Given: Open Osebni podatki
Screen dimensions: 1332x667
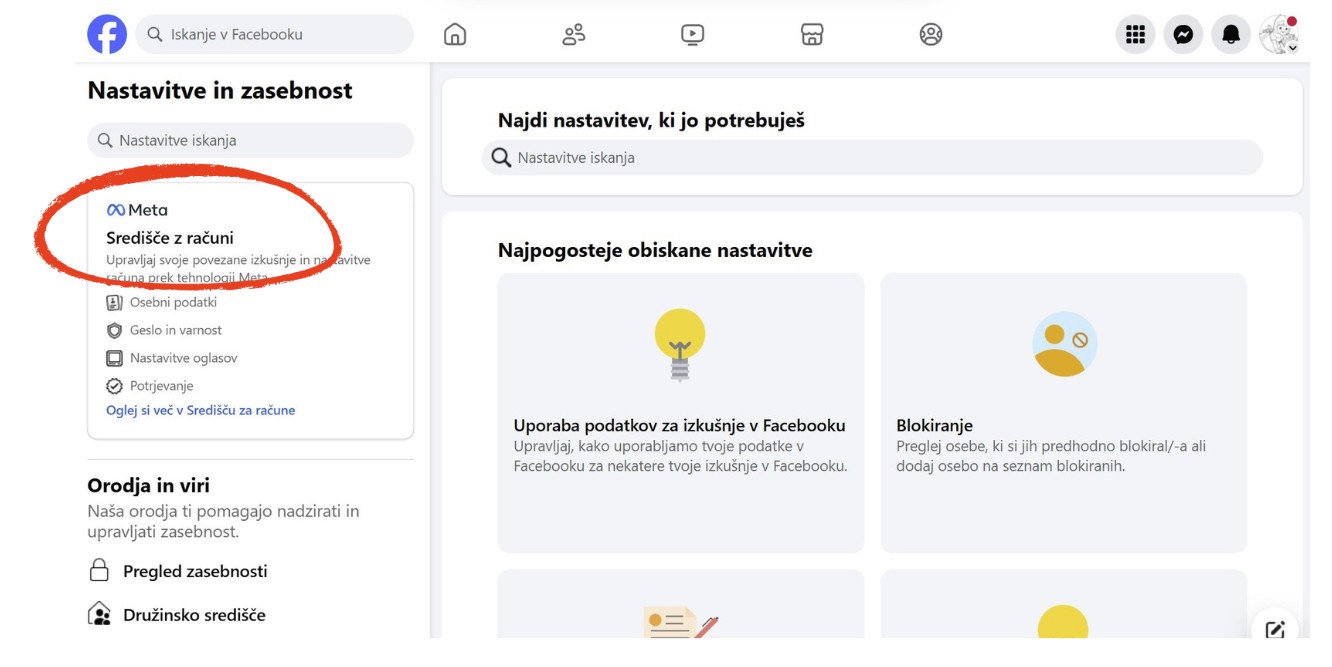Looking at the screenshot, I should [x=173, y=302].
